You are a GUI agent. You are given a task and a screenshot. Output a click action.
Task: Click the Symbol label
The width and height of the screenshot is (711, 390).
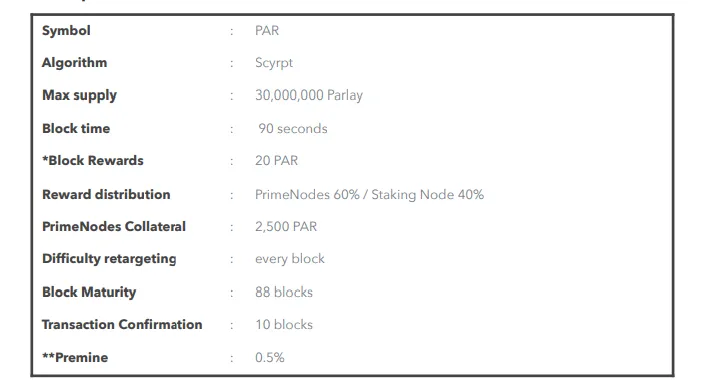[66, 31]
